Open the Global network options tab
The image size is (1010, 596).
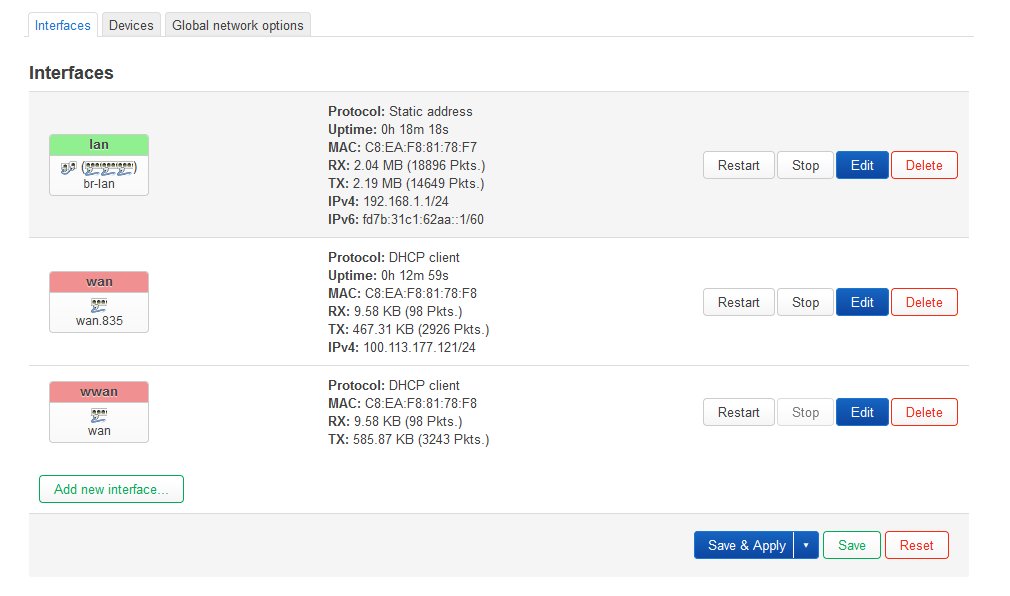click(x=238, y=25)
